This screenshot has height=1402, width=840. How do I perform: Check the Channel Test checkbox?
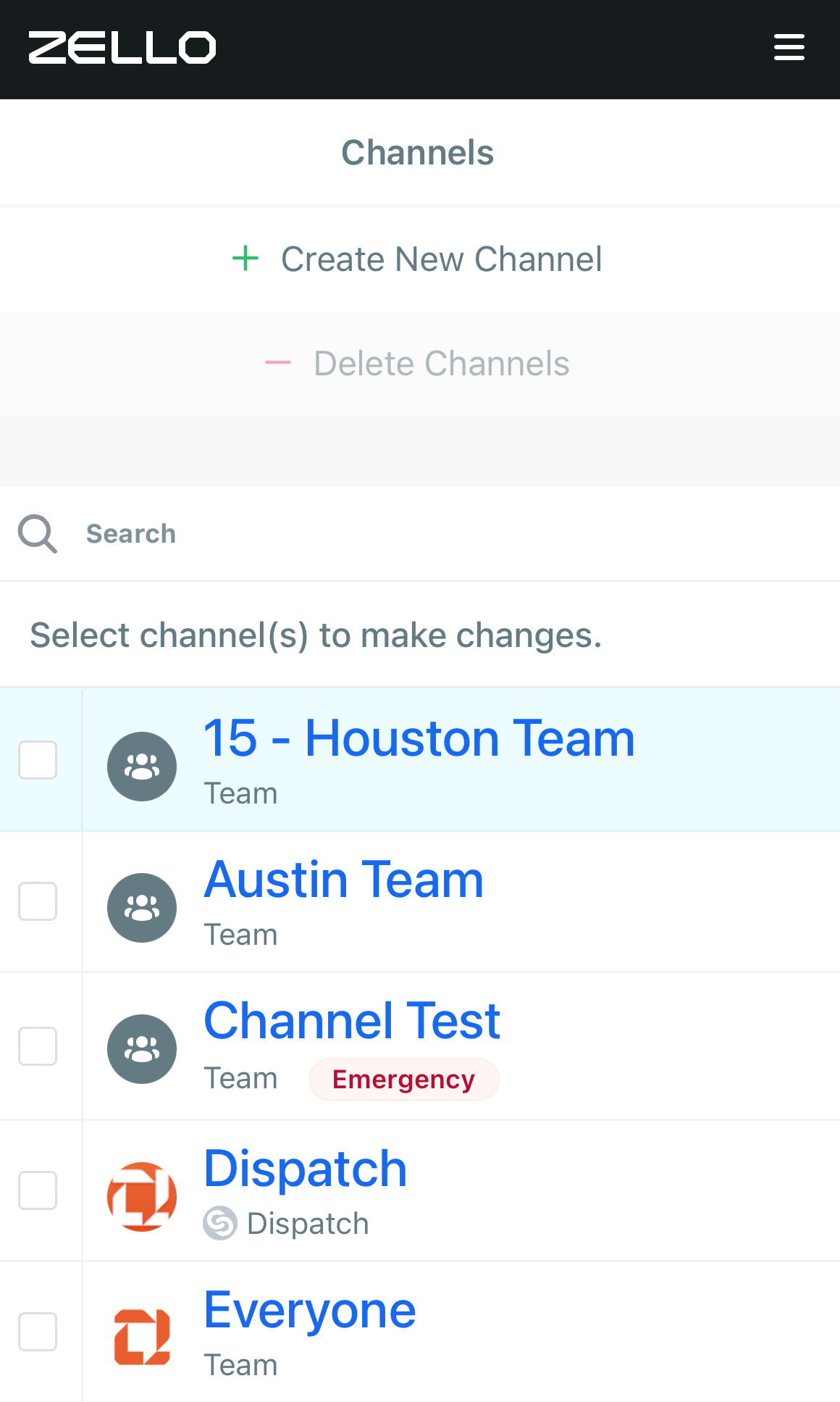pos(38,1046)
